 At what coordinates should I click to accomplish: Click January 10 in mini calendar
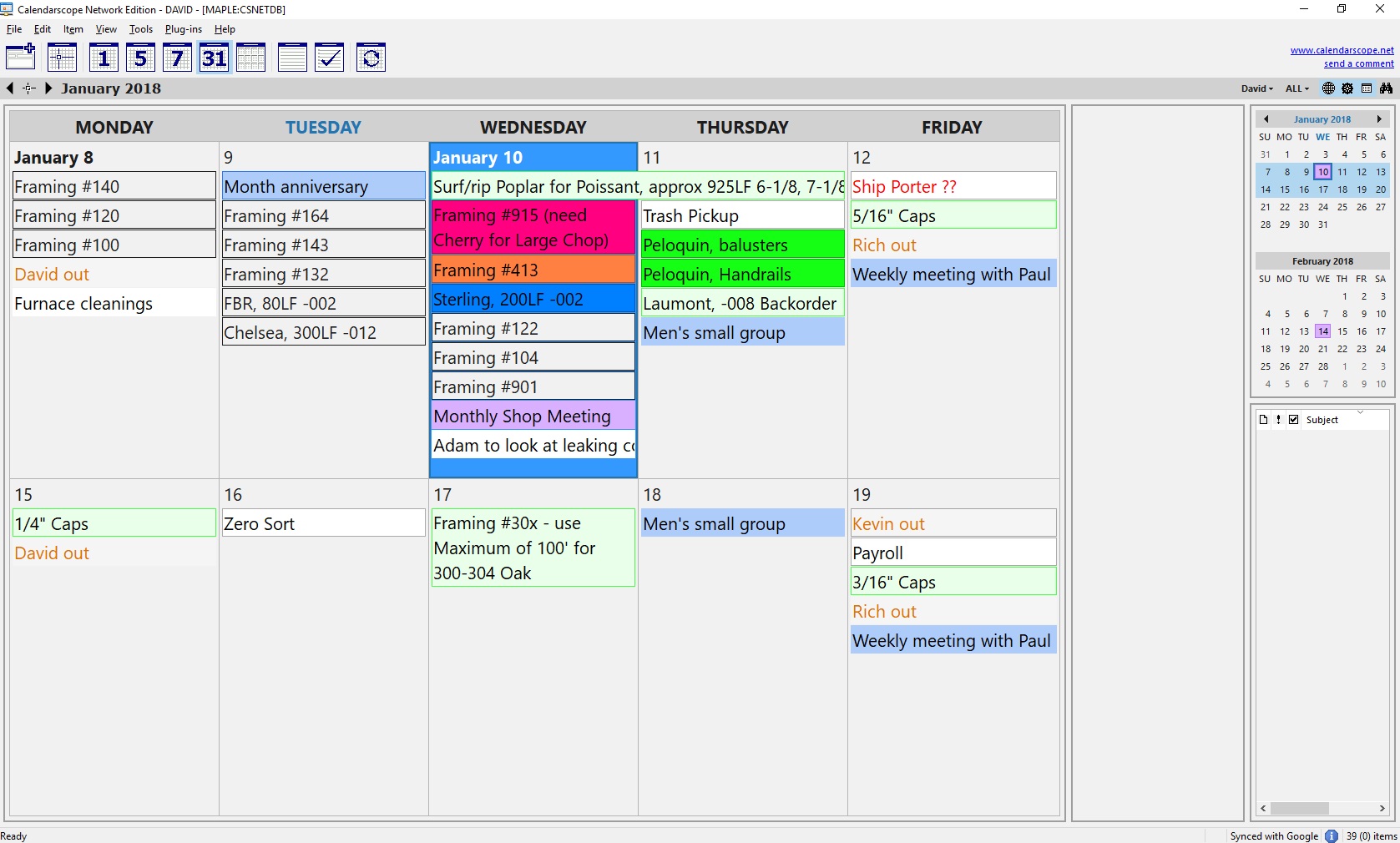pos(1322,172)
